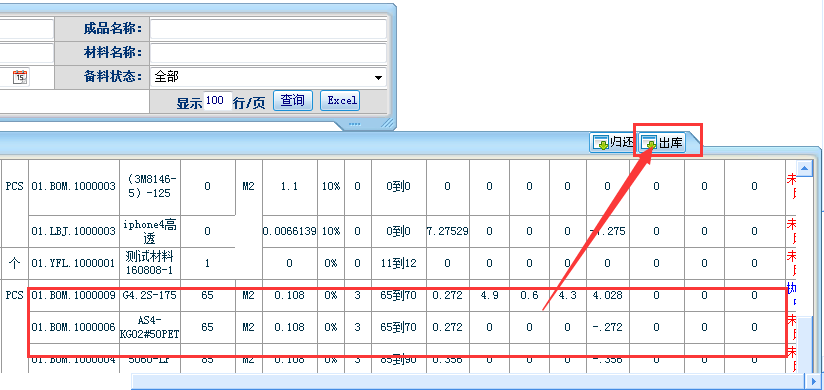Click the 备料状态 dropdown arrow
This screenshot has height=390, width=824.
pos(378,78)
